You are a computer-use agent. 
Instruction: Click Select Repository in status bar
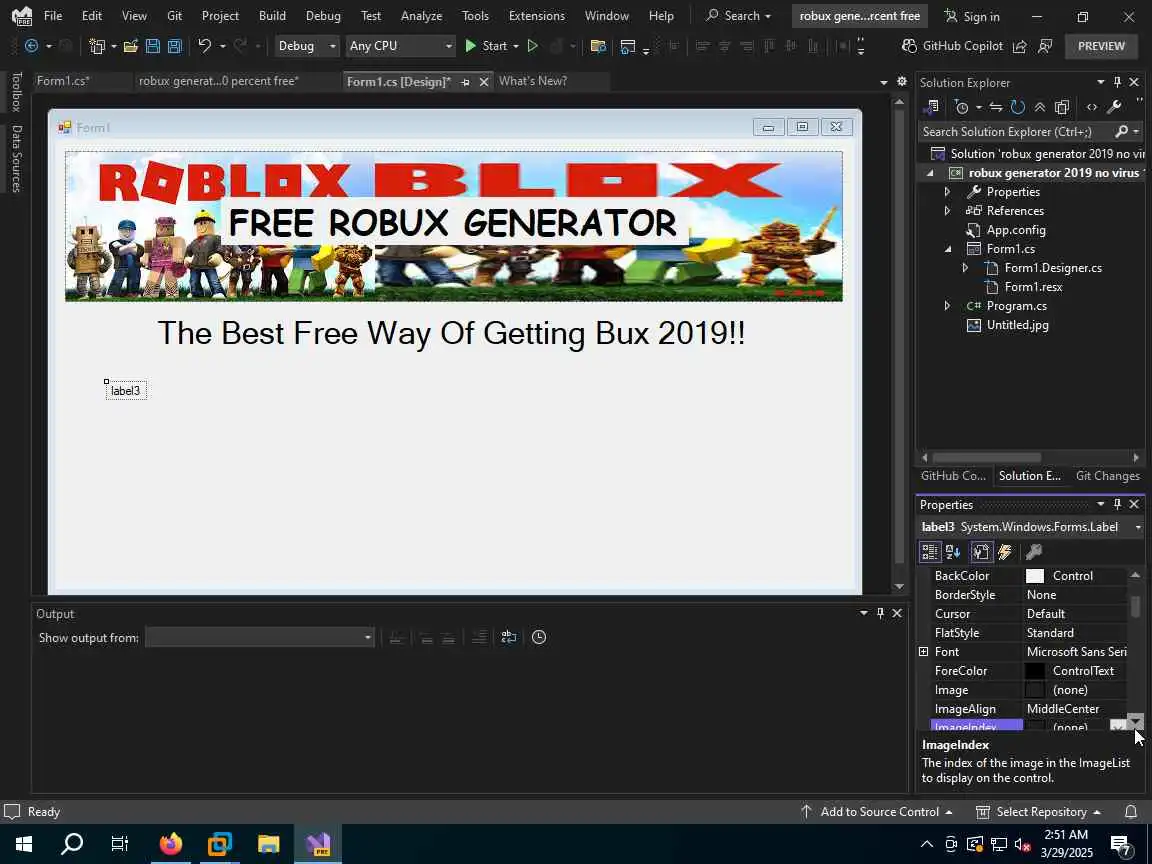1037,812
